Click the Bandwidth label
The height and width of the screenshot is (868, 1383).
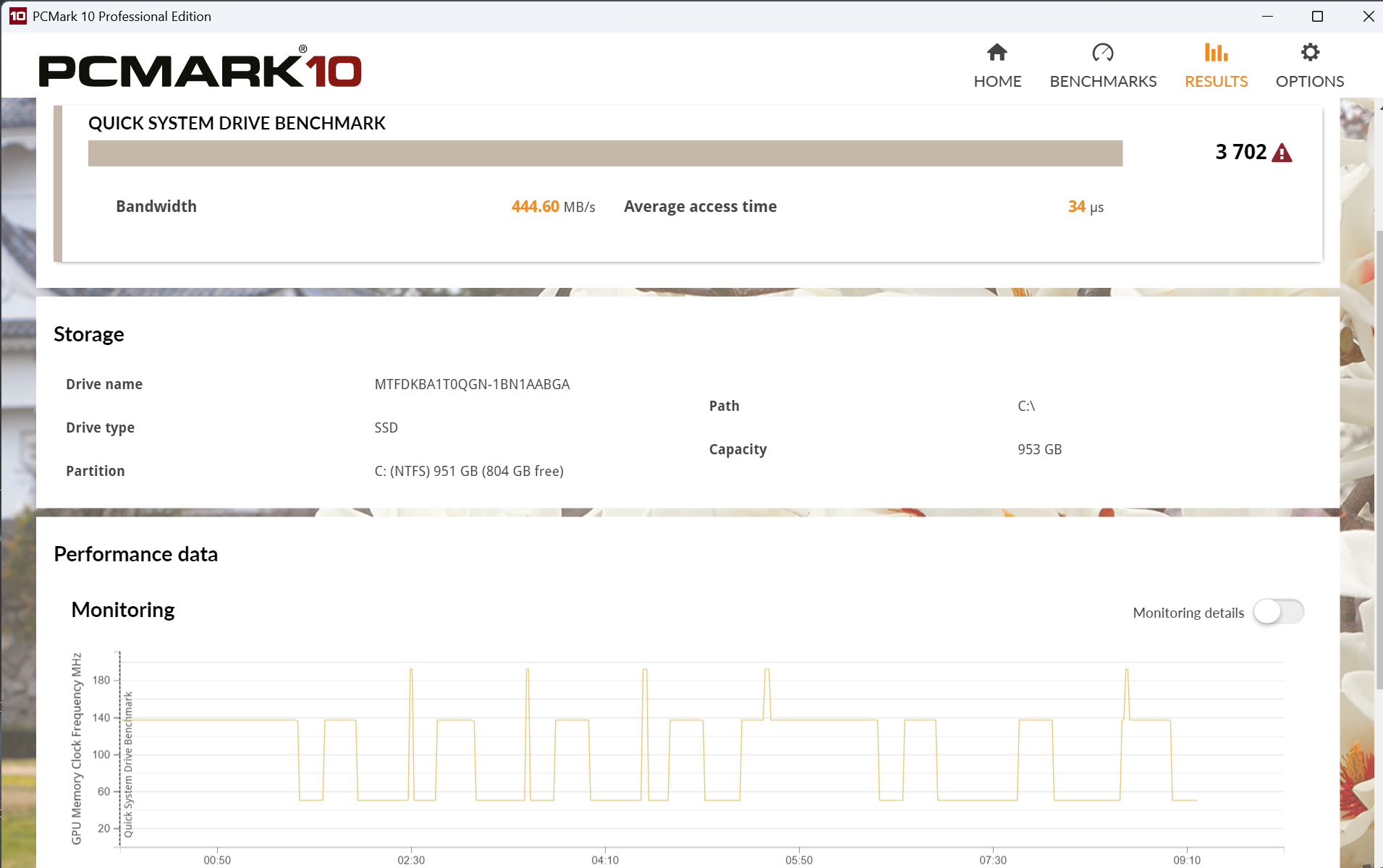[x=156, y=207]
